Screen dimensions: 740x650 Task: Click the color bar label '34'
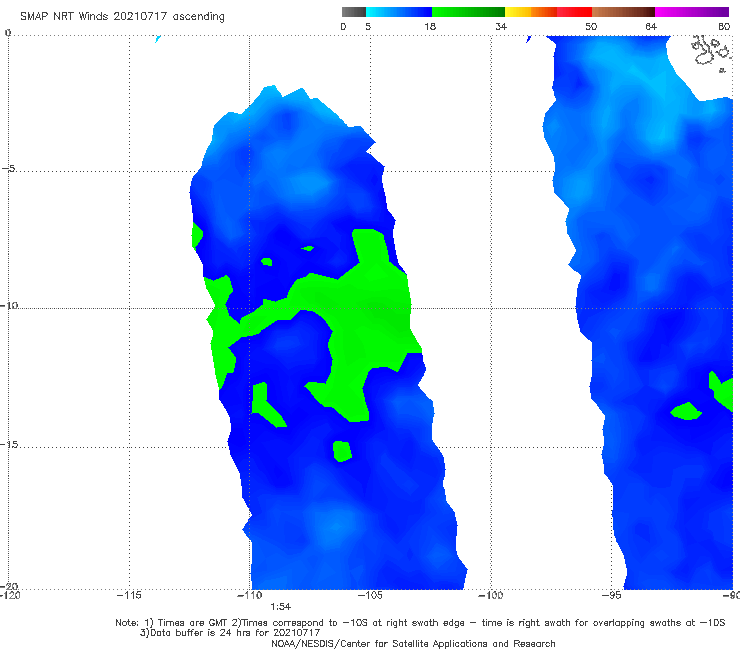[501, 26]
